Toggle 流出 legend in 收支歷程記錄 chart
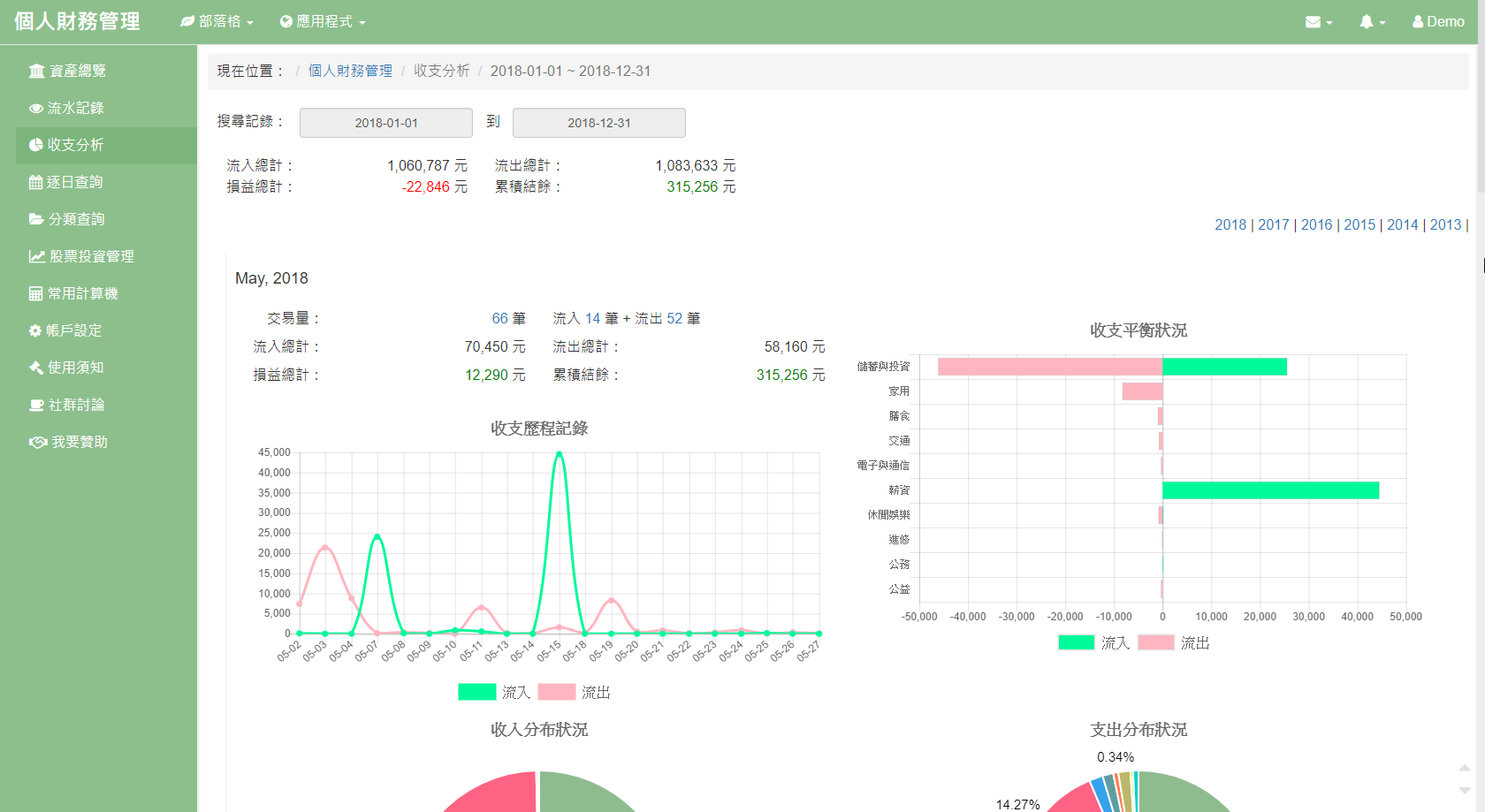The height and width of the screenshot is (812, 1485). pyautogui.click(x=575, y=693)
